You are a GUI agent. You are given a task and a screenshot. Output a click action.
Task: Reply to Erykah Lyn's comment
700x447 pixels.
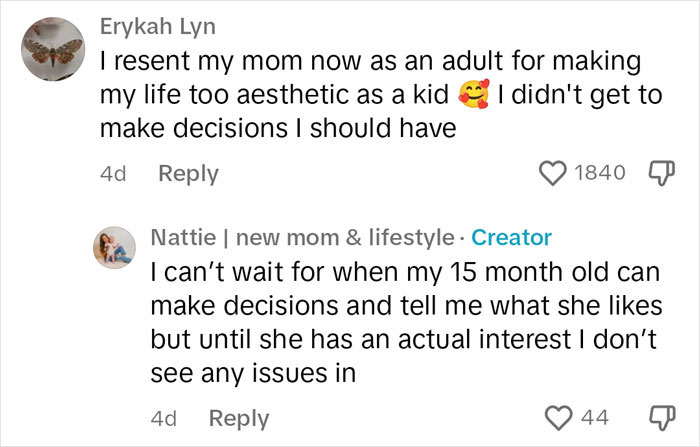tap(188, 173)
